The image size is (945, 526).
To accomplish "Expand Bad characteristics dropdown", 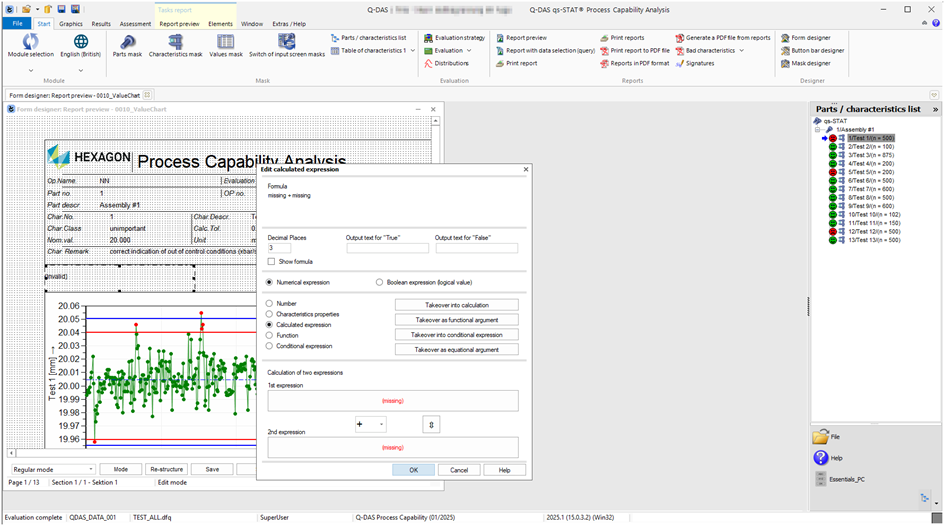I will click(741, 51).
